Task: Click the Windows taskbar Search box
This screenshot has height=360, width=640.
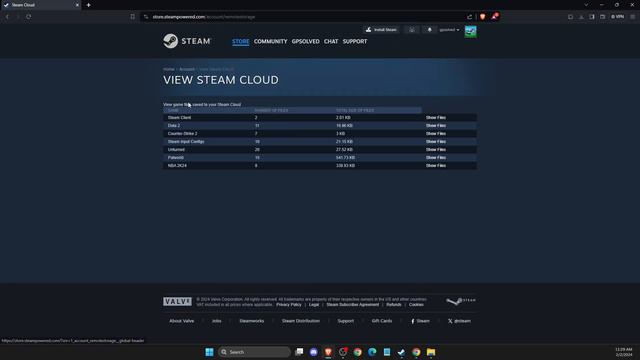Action: click(x=254, y=352)
